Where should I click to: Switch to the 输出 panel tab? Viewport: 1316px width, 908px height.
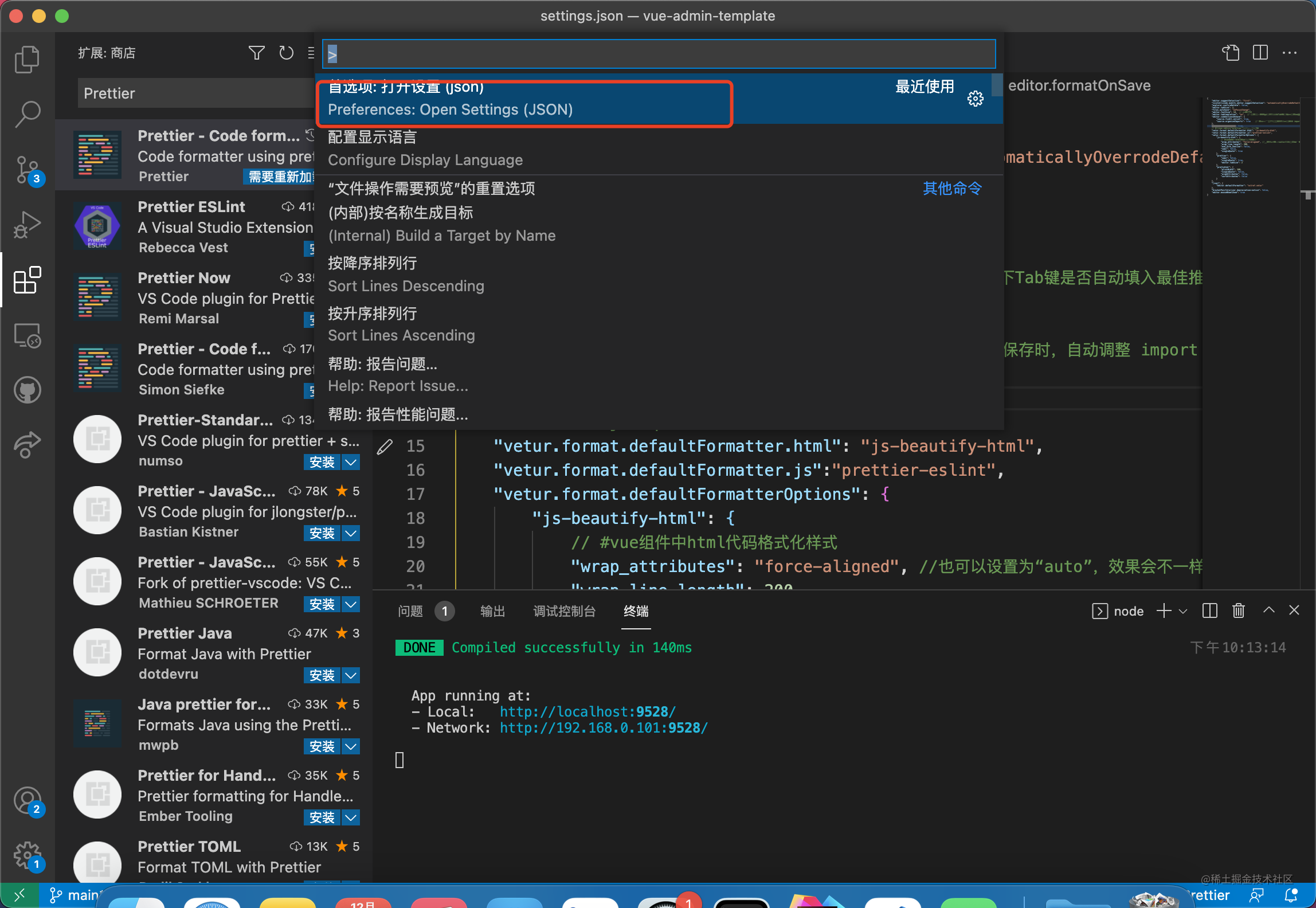click(x=492, y=611)
